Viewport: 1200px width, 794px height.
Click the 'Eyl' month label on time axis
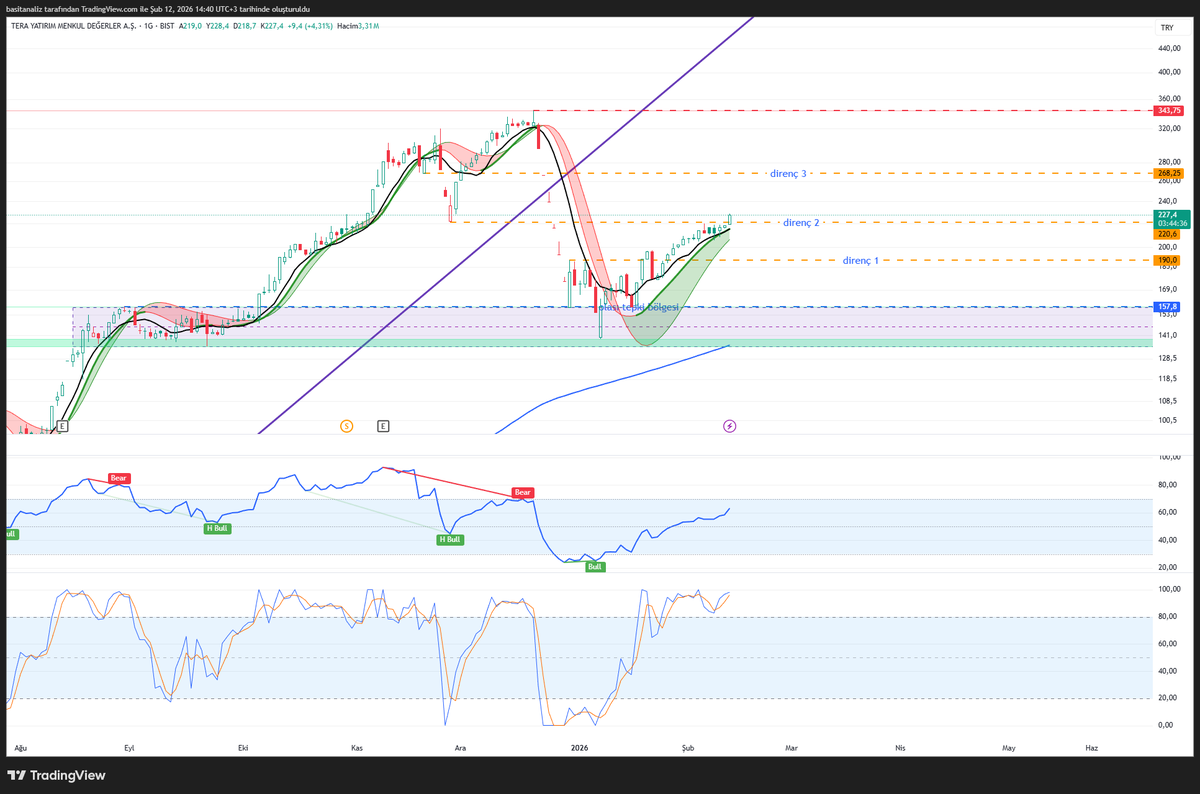coord(129,747)
